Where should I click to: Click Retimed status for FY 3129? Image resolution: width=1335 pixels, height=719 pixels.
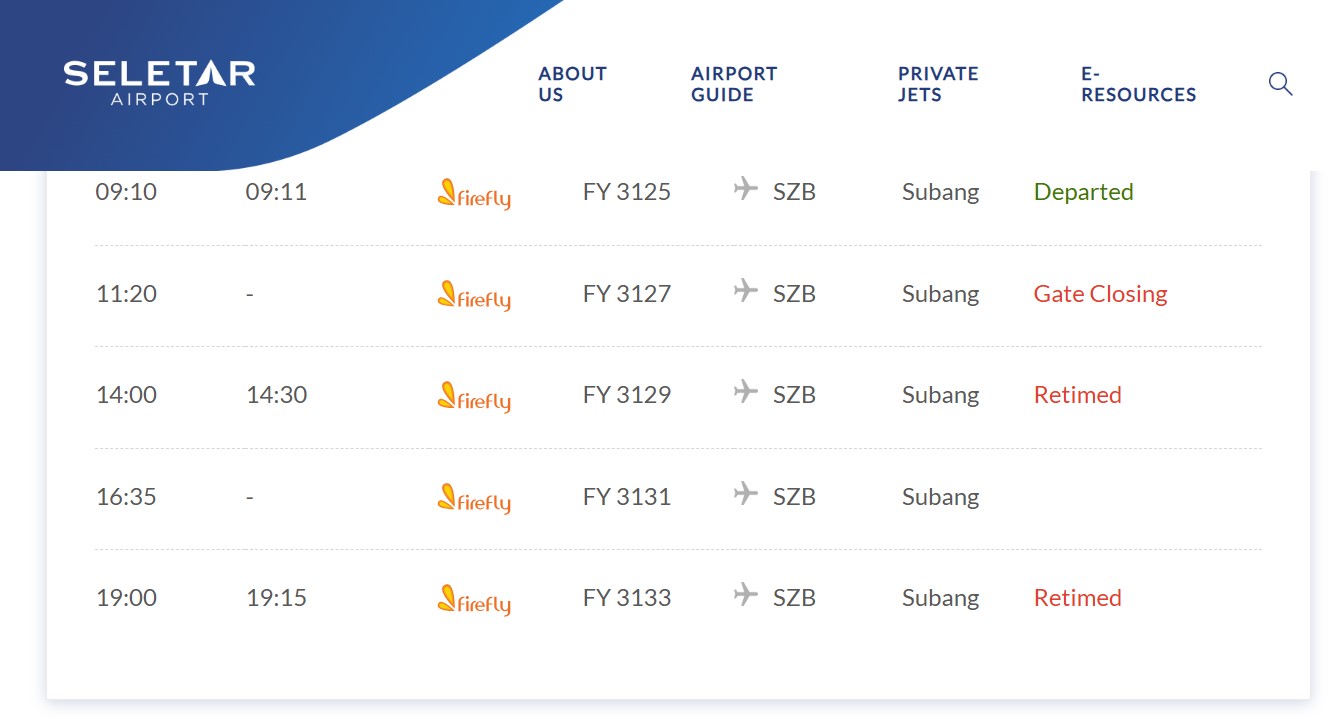pyautogui.click(x=1077, y=395)
